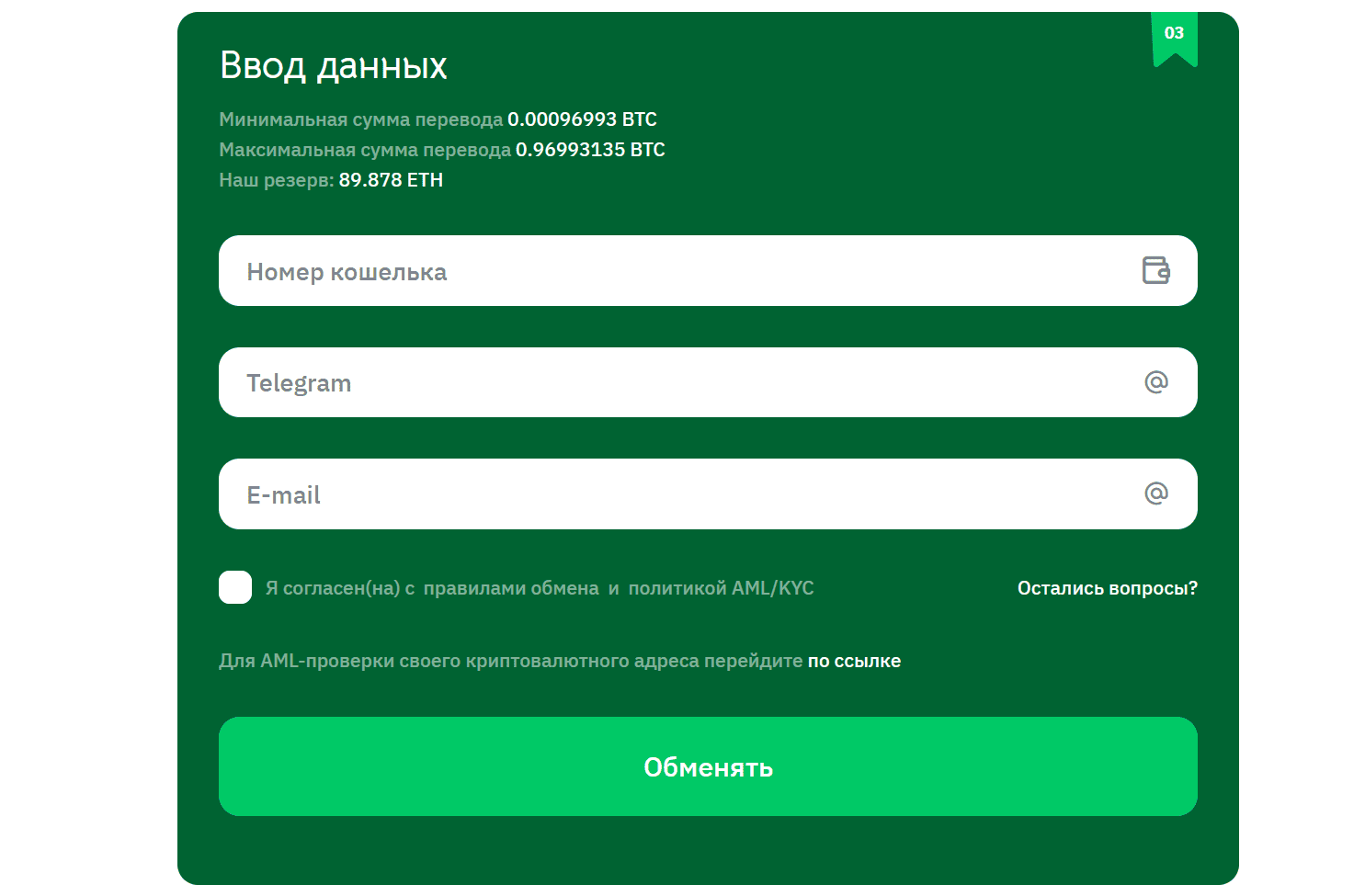Focus the Telegram input field
The height and width of the screenshot is (896, 1365).
click(x=708, y=382)
